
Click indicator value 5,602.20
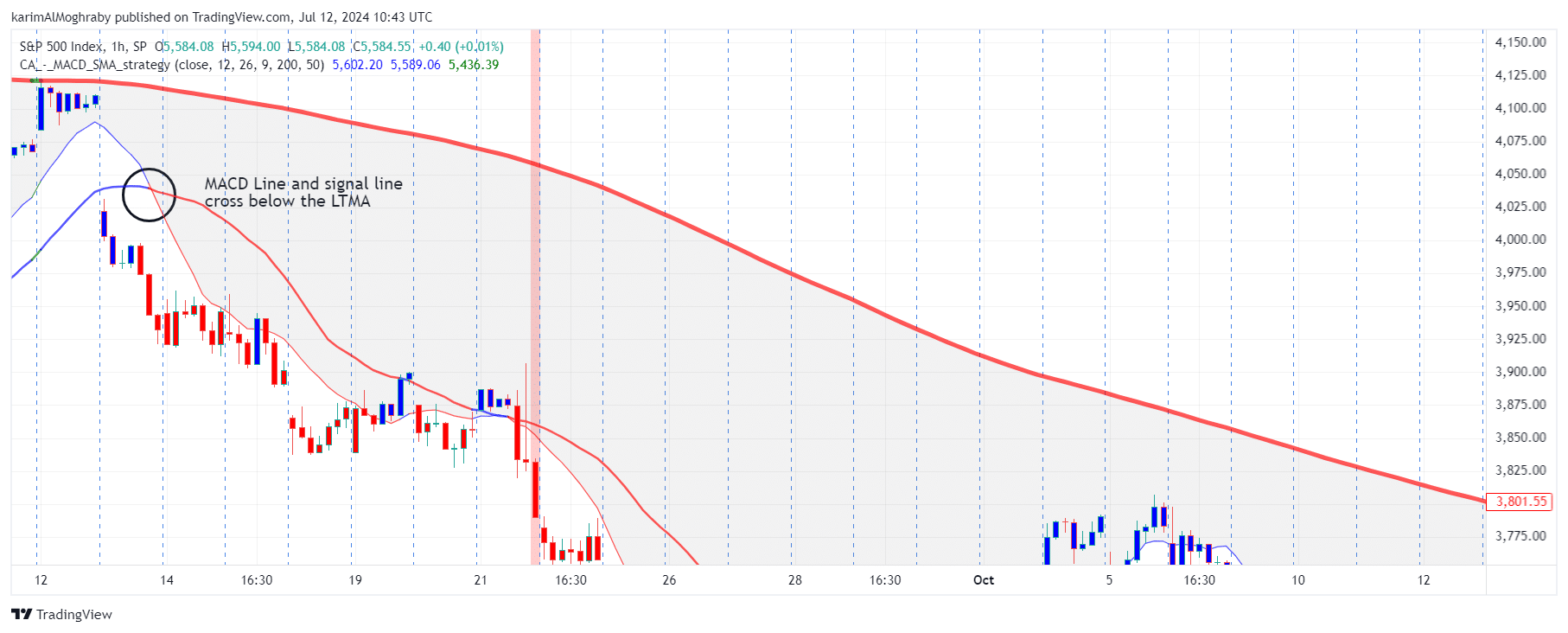[357, 65]
